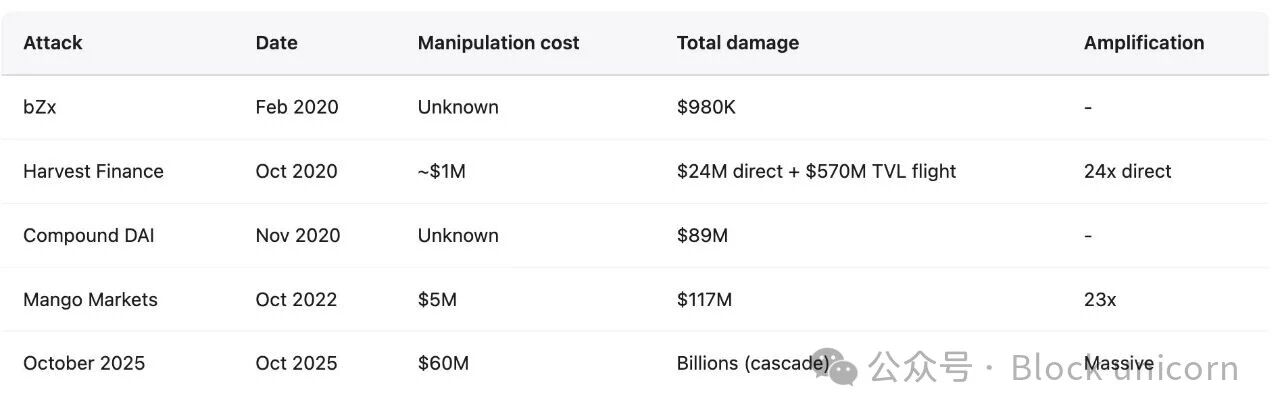Click the $980K total damage cell
1280x419 pixels.
pos(706,107)
